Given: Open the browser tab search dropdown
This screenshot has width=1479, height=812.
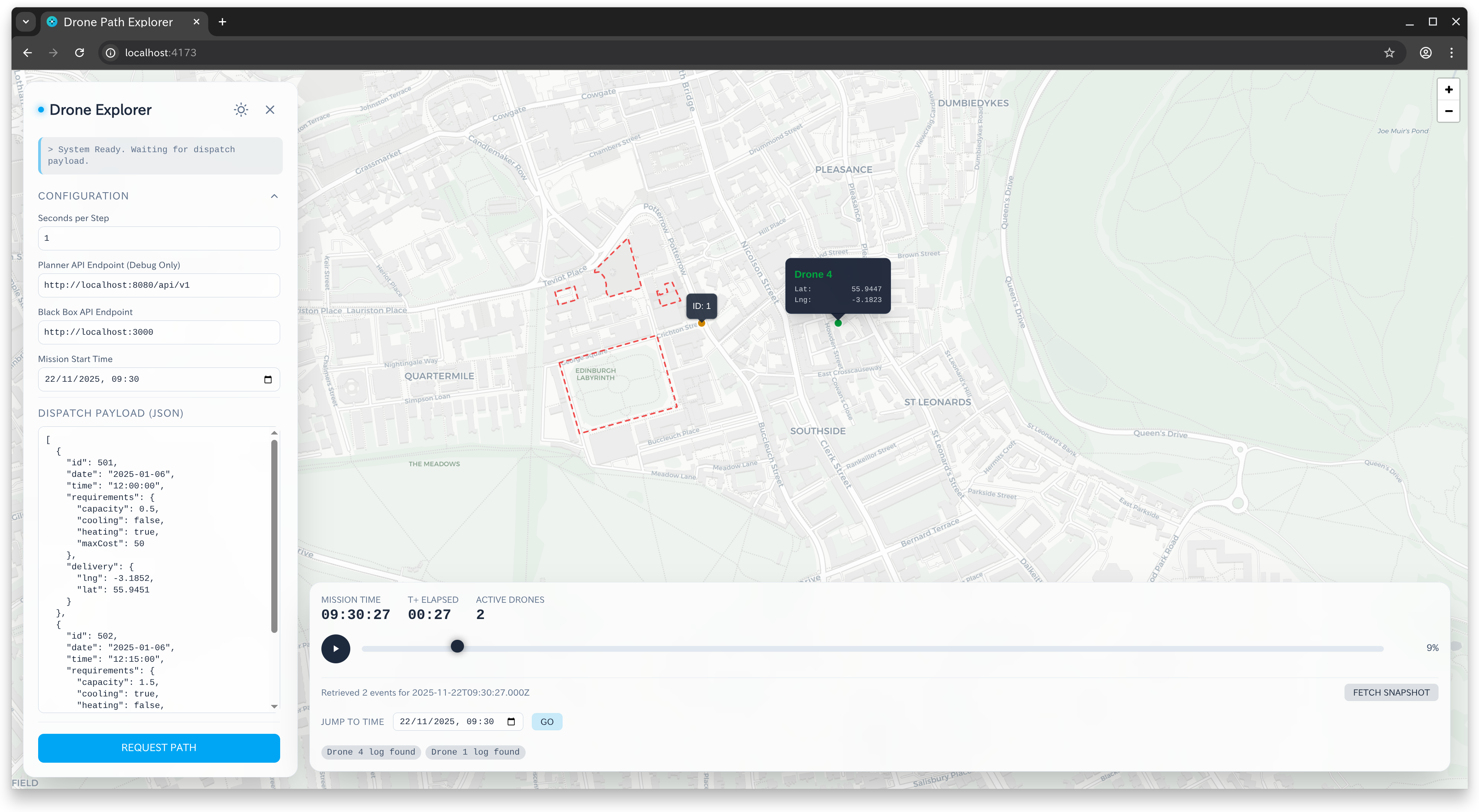Looking at the screenshot, I should (x=26, y=22).
